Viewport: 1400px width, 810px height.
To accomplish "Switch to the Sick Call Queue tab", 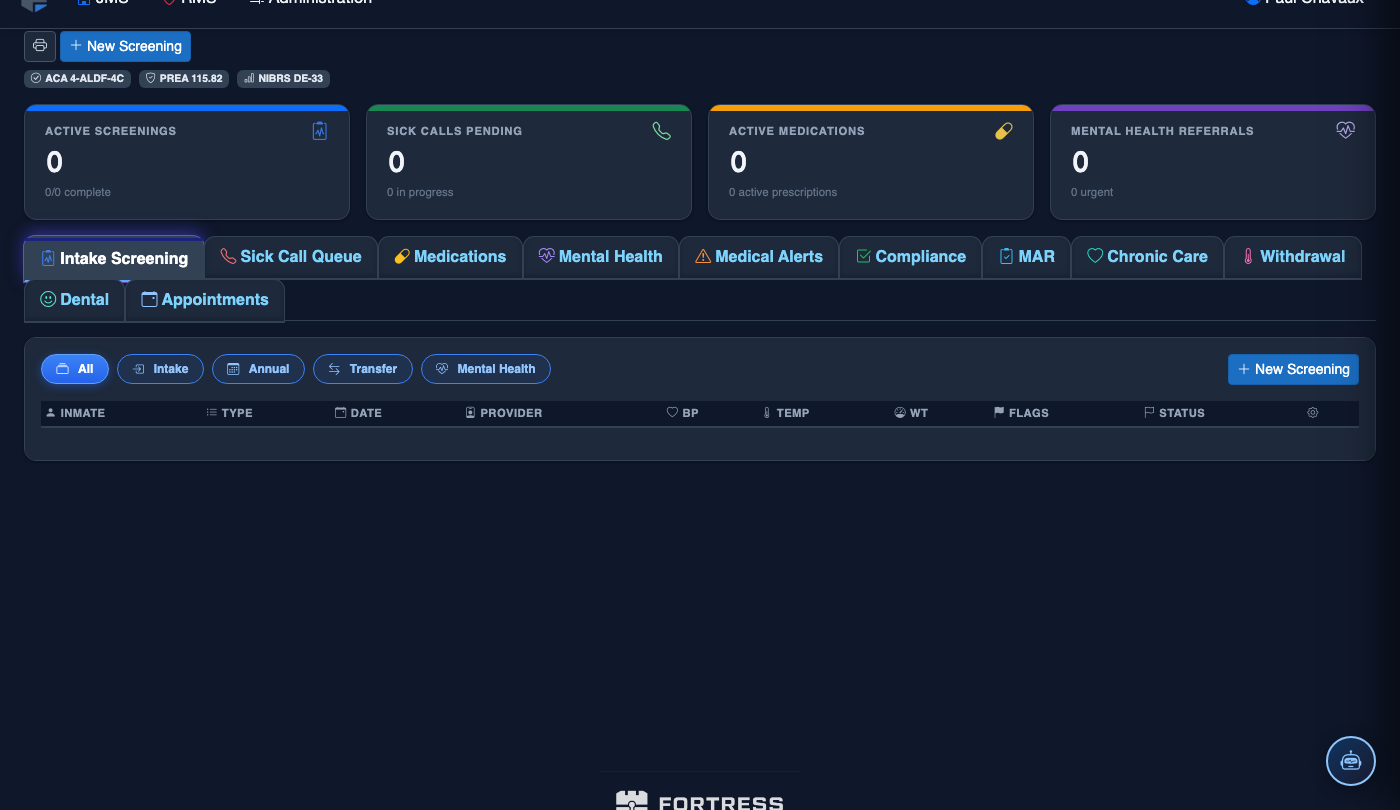I will click(x=291, y=257).
